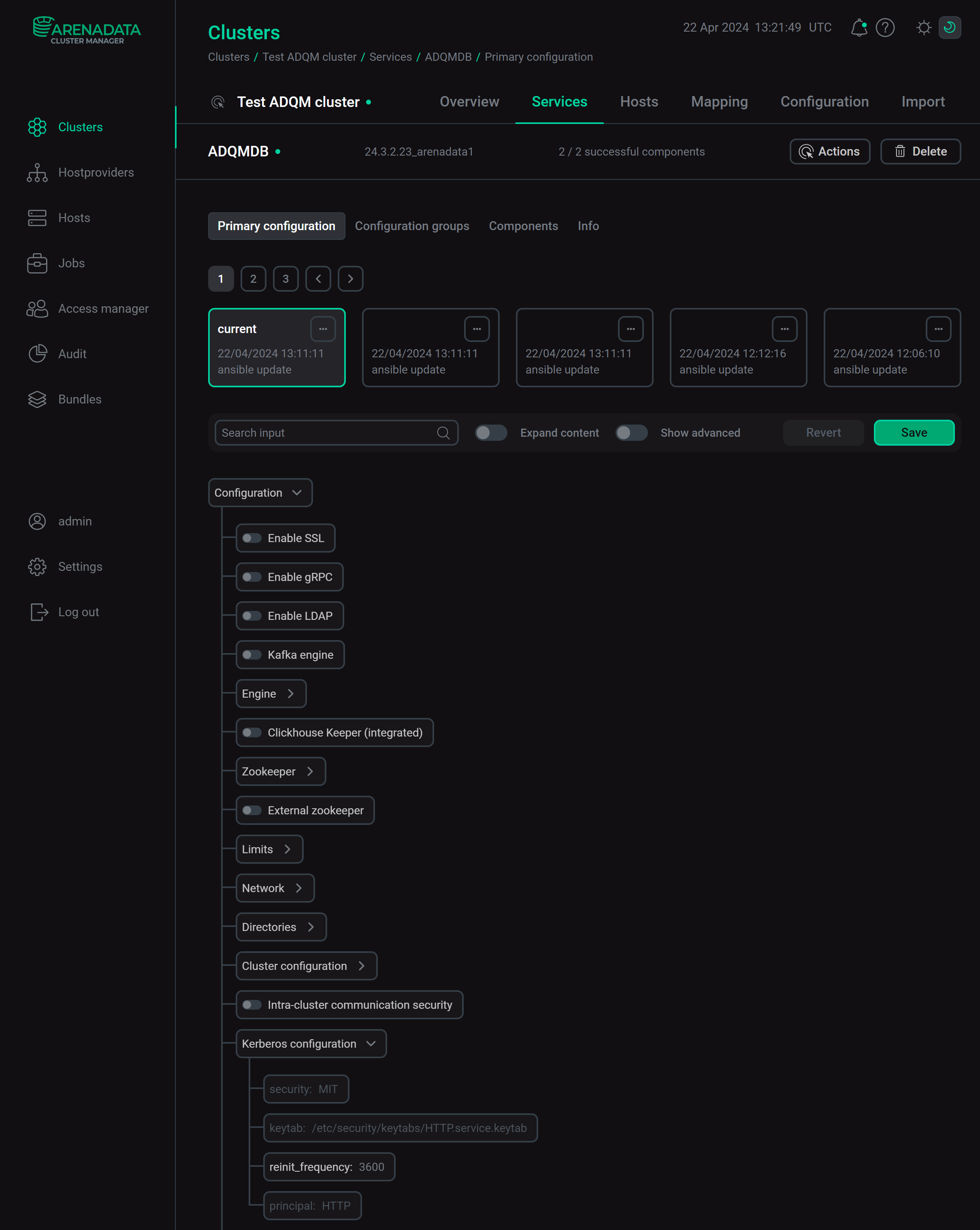Open the Audit section
Viewport: 980px width, 1230px height.
click(x=57, y=354)
